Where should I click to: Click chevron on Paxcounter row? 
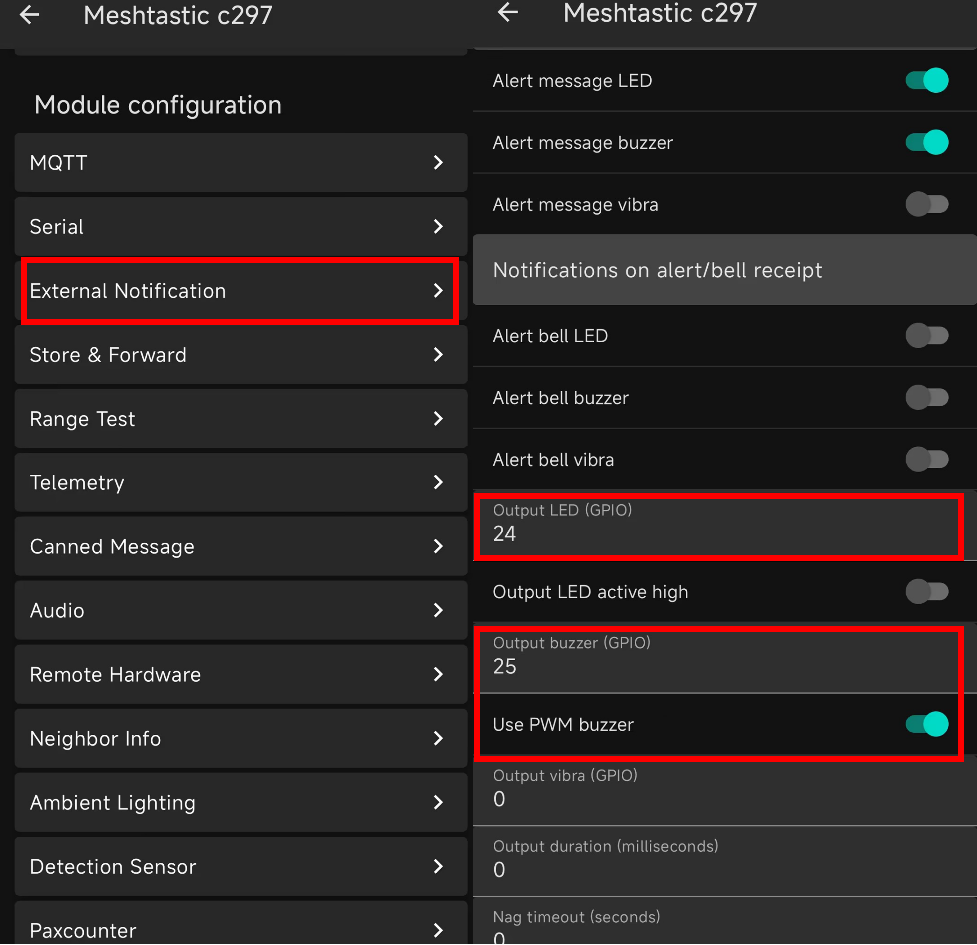click(x=438, y=931)
